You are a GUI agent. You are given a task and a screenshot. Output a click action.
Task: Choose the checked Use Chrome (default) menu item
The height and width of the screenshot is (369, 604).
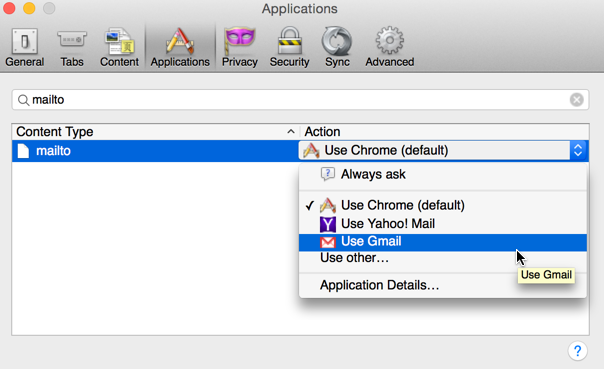click(x=443, y=205)
